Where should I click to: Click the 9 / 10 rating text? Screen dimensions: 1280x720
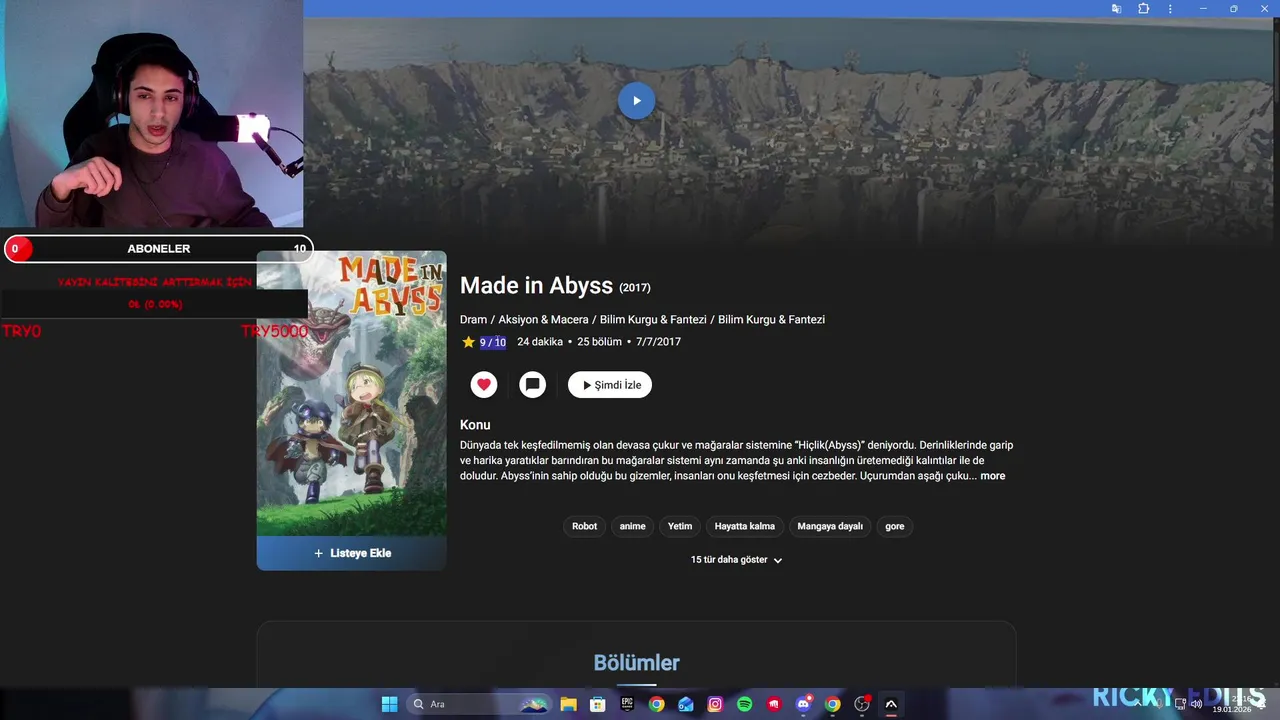click(493, 342)
